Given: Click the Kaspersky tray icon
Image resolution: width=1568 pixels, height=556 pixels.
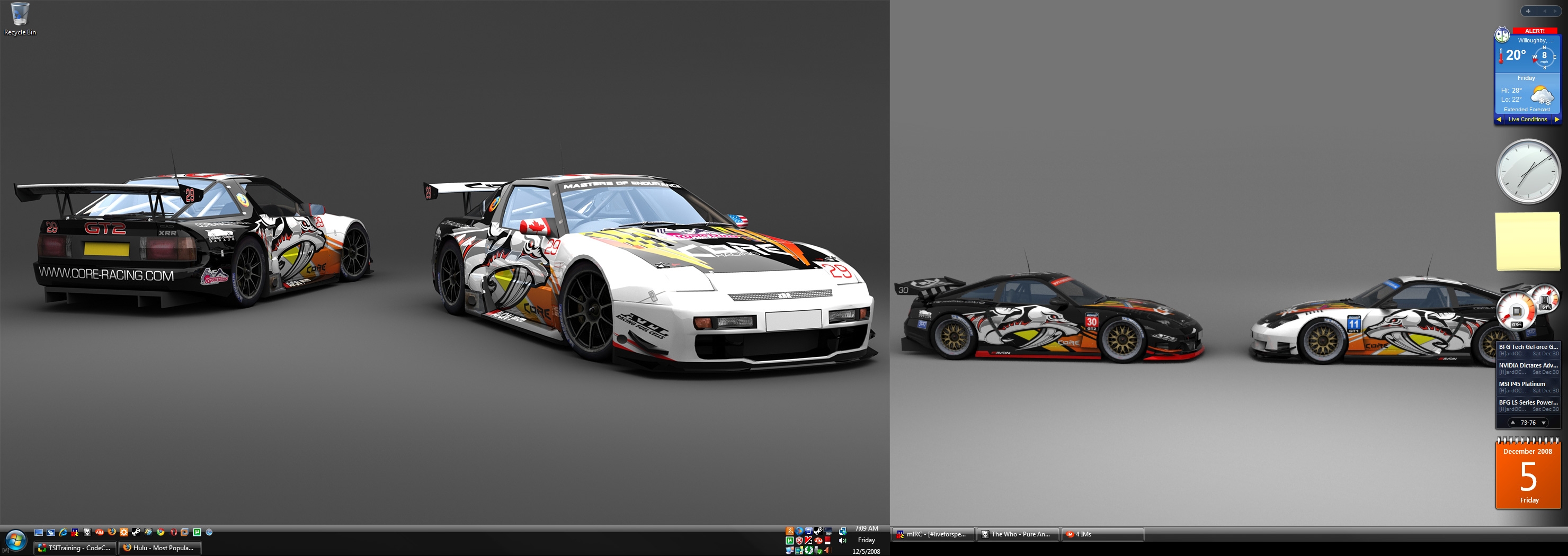Looking at the screenshot, I should 809,541.
